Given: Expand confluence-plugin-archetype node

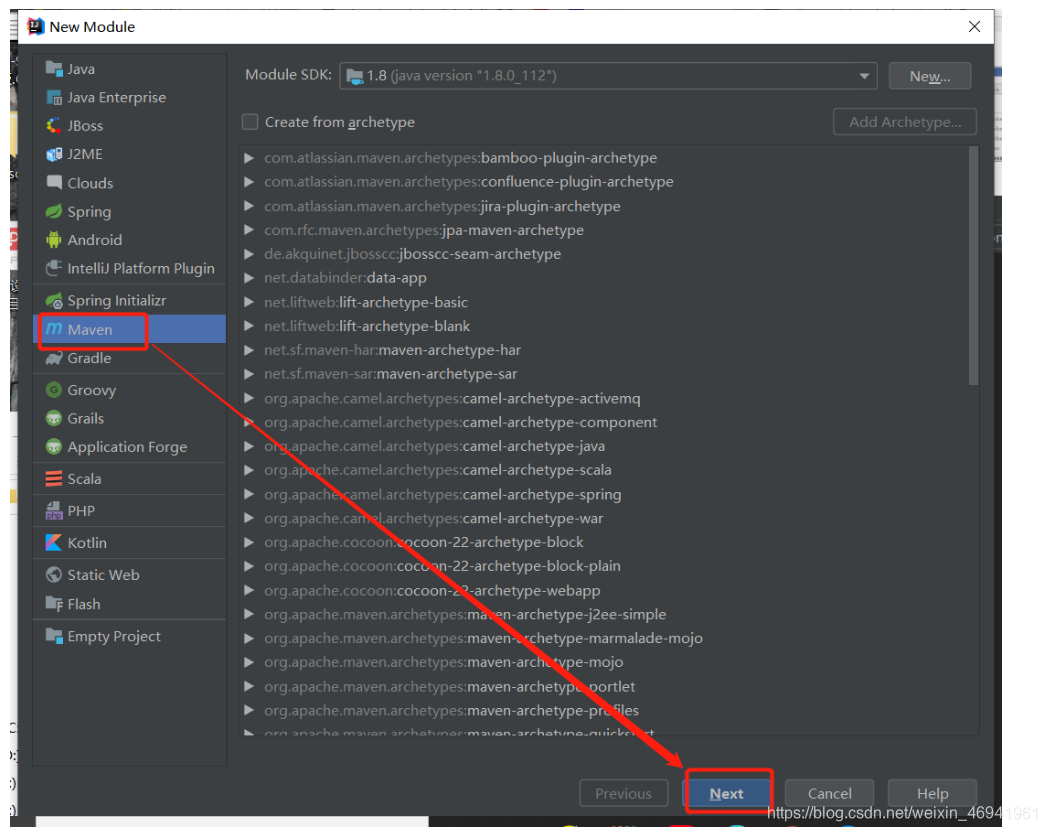Looking at the screenshot, I should (249, 182).
